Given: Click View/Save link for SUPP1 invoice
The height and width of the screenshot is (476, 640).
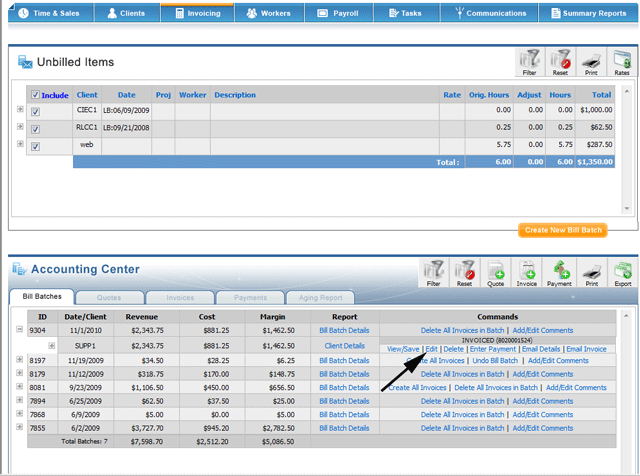Looking at the screenshot, I should (403, 349).
